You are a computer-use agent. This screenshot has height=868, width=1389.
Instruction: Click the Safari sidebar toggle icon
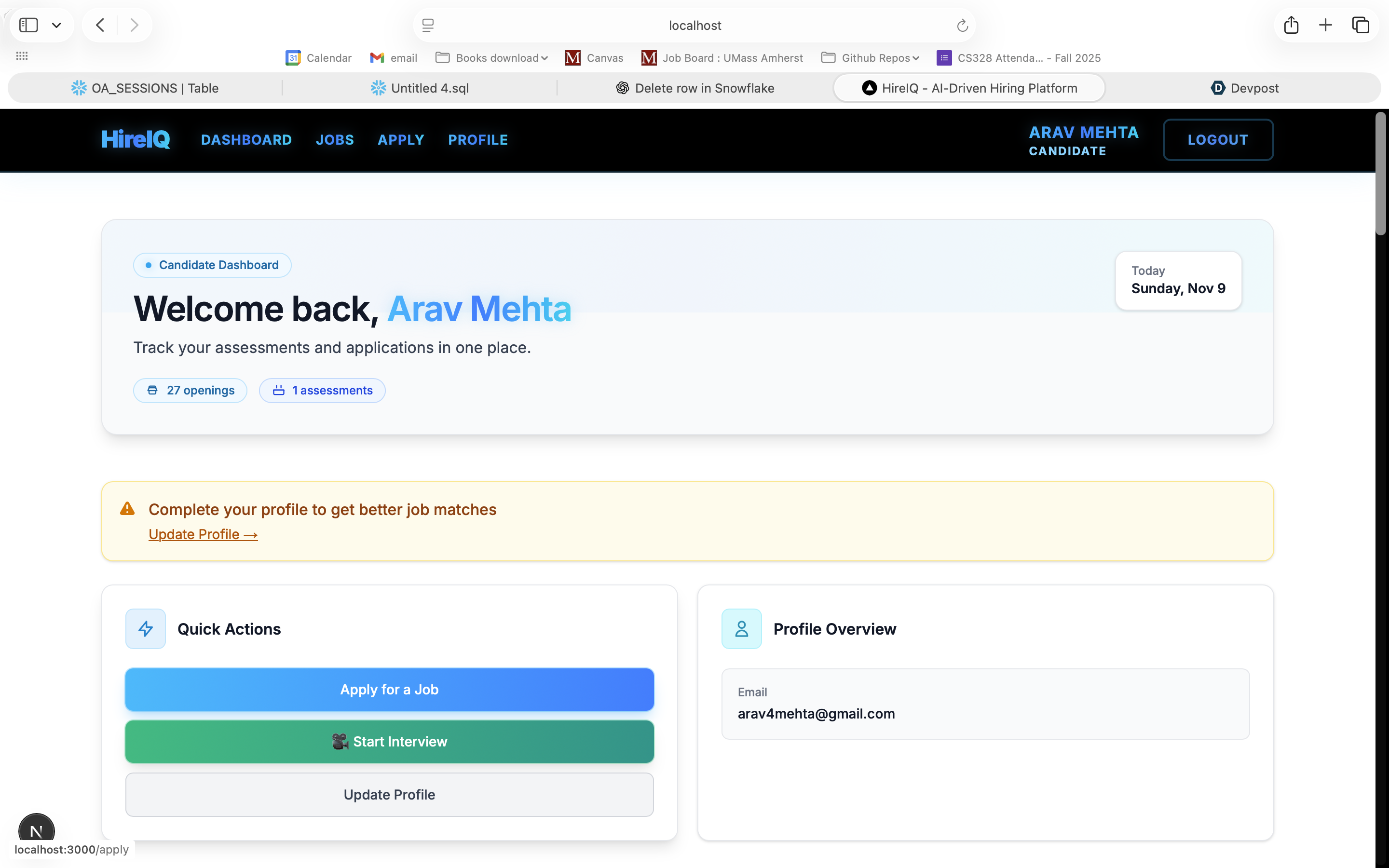pos(28,25)
